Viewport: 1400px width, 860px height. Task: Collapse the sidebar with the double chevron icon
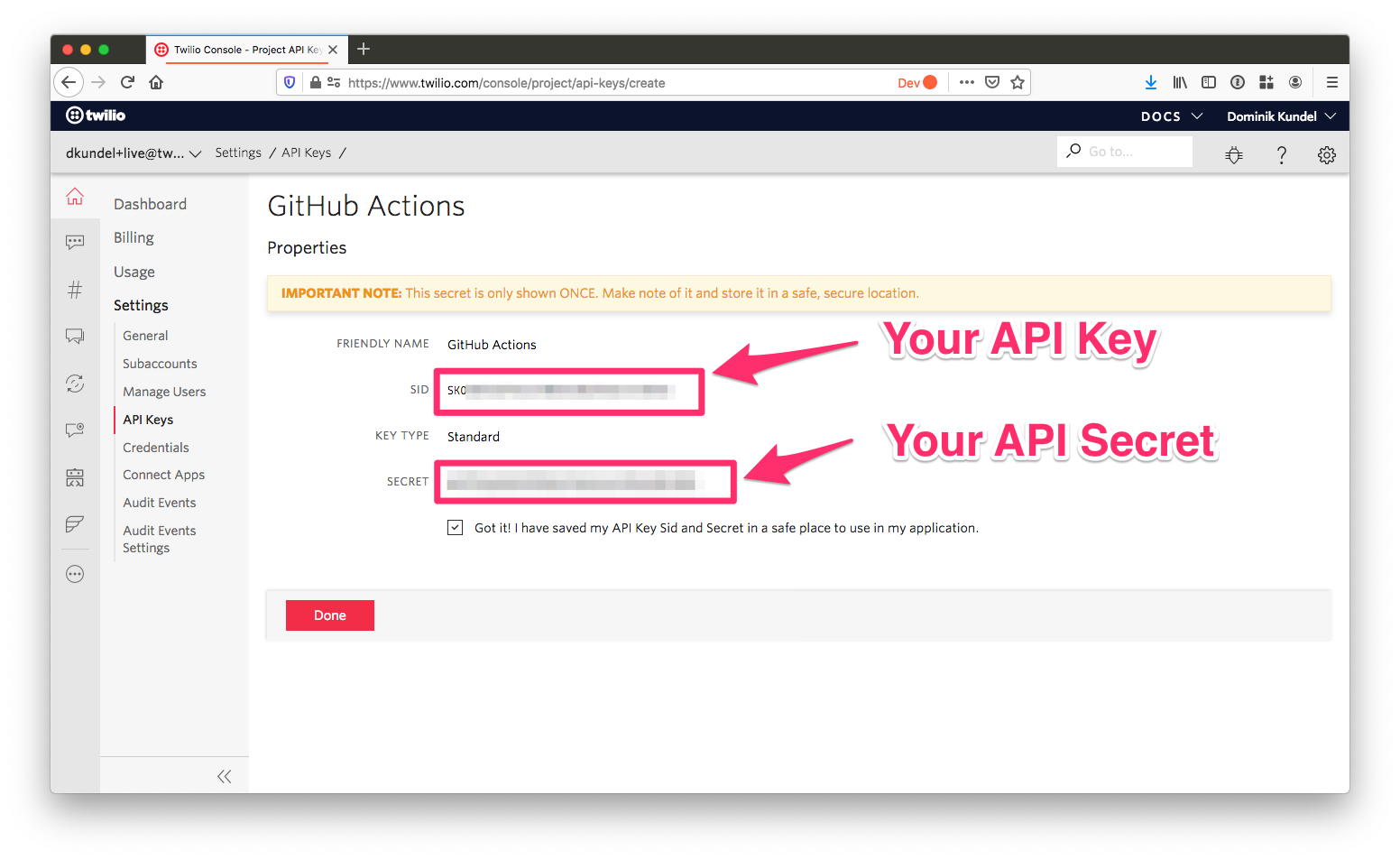point(224,776)
